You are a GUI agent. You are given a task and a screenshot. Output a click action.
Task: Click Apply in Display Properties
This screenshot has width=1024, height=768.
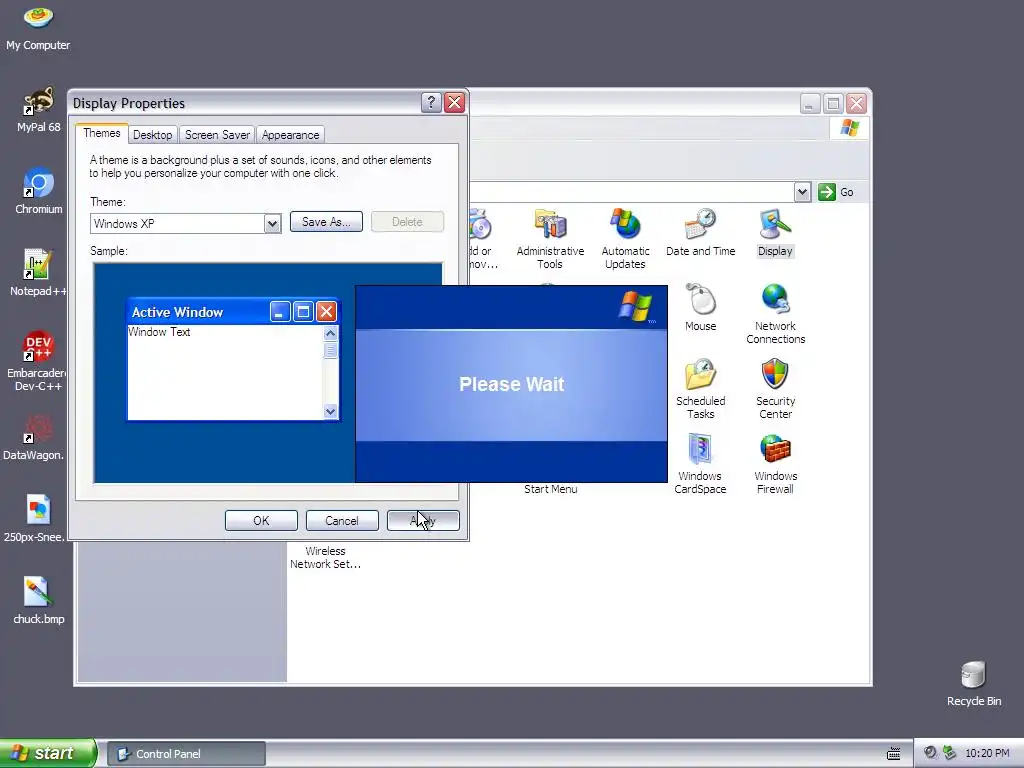(x=423, y=520)
